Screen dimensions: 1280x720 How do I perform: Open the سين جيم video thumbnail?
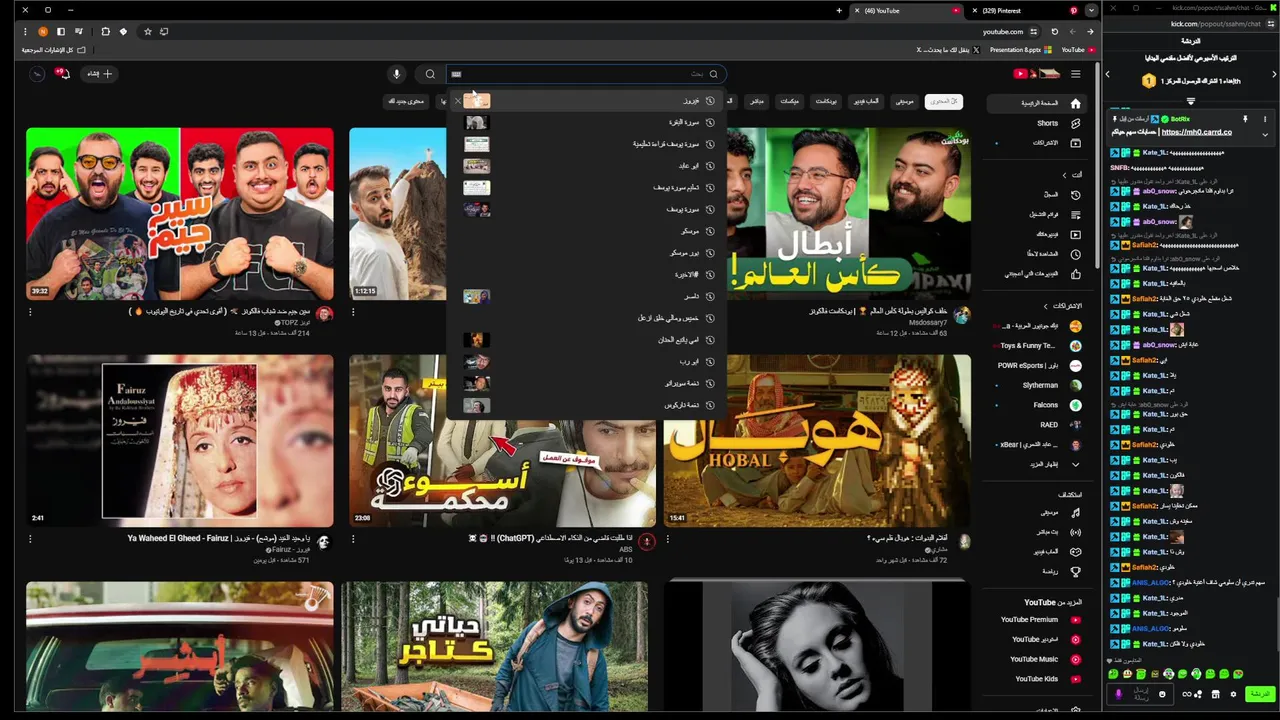click(180, 214)
